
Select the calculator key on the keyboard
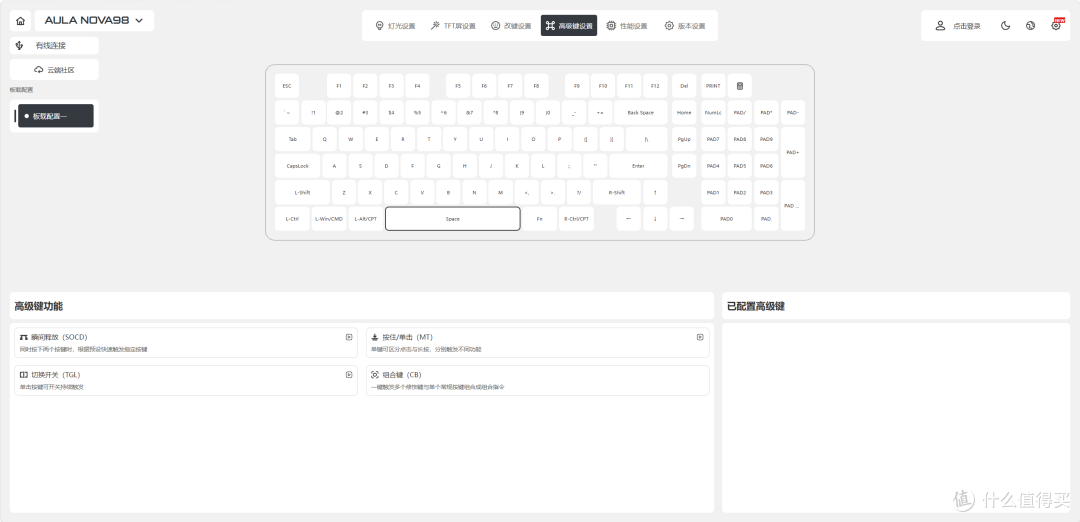(x=740, y=86)
